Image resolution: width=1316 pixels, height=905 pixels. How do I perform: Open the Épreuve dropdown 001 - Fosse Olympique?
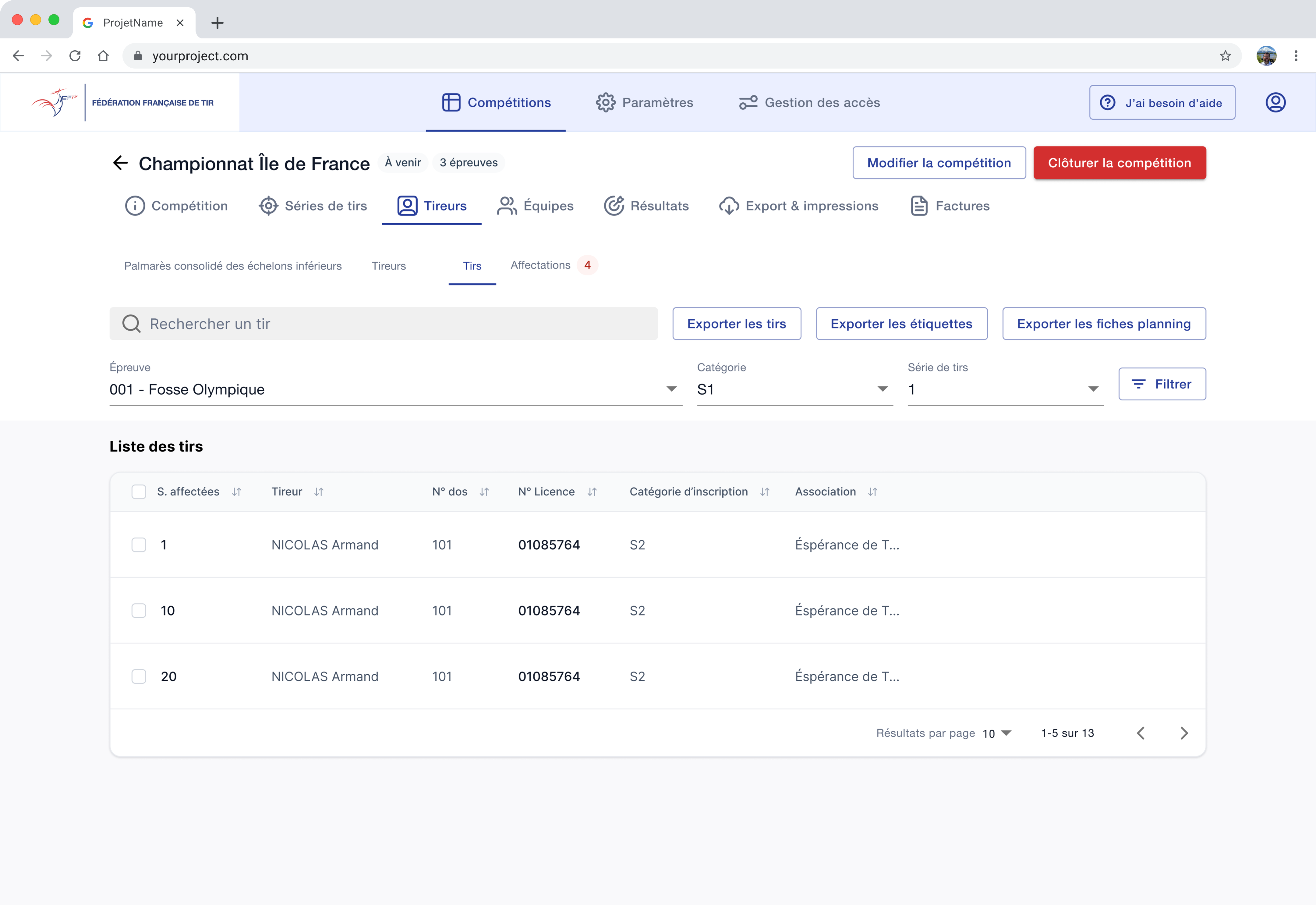pos(396,389)
